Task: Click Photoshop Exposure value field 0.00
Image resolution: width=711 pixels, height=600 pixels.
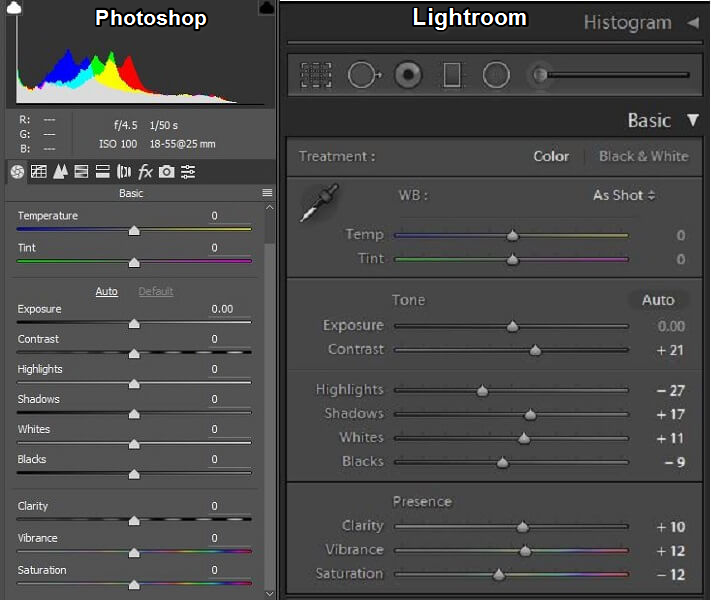Action: point(229,309)
